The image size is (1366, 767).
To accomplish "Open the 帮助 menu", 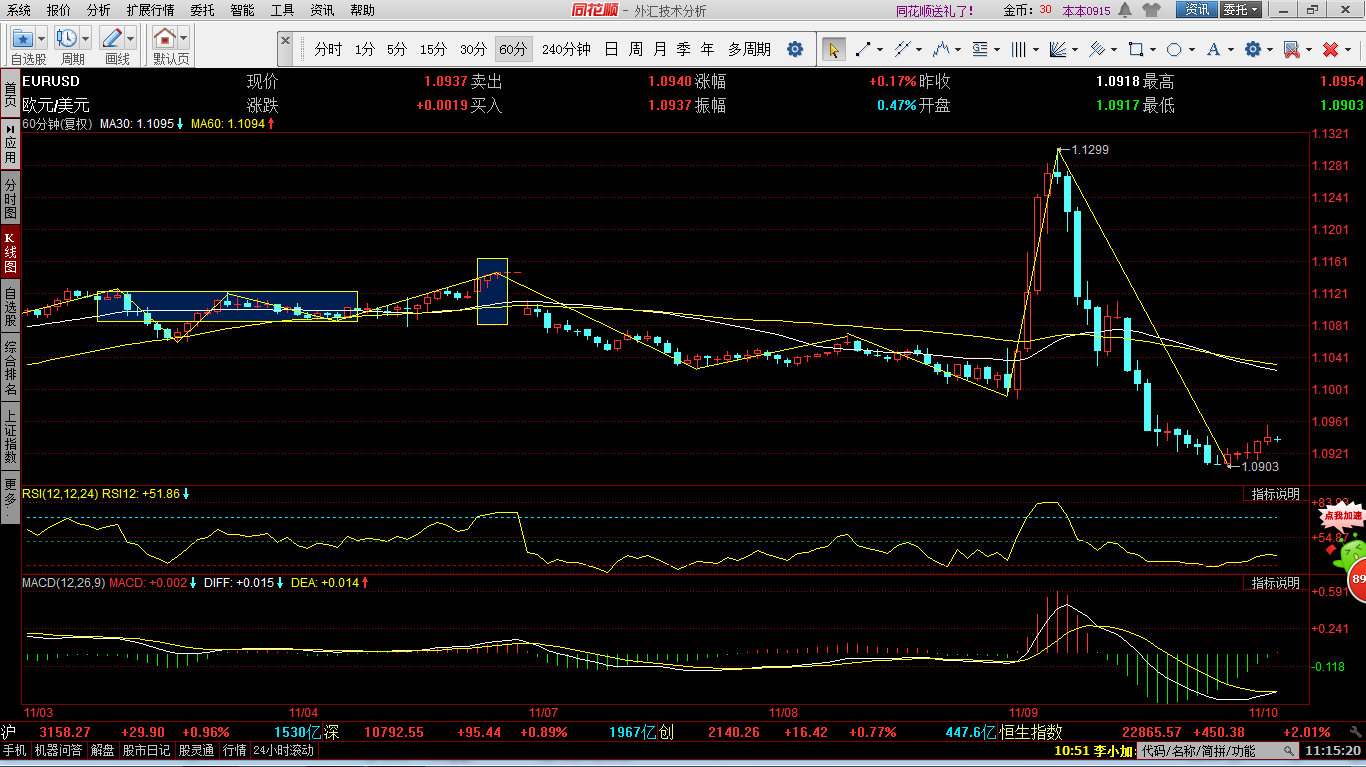I will coord(362,10).
